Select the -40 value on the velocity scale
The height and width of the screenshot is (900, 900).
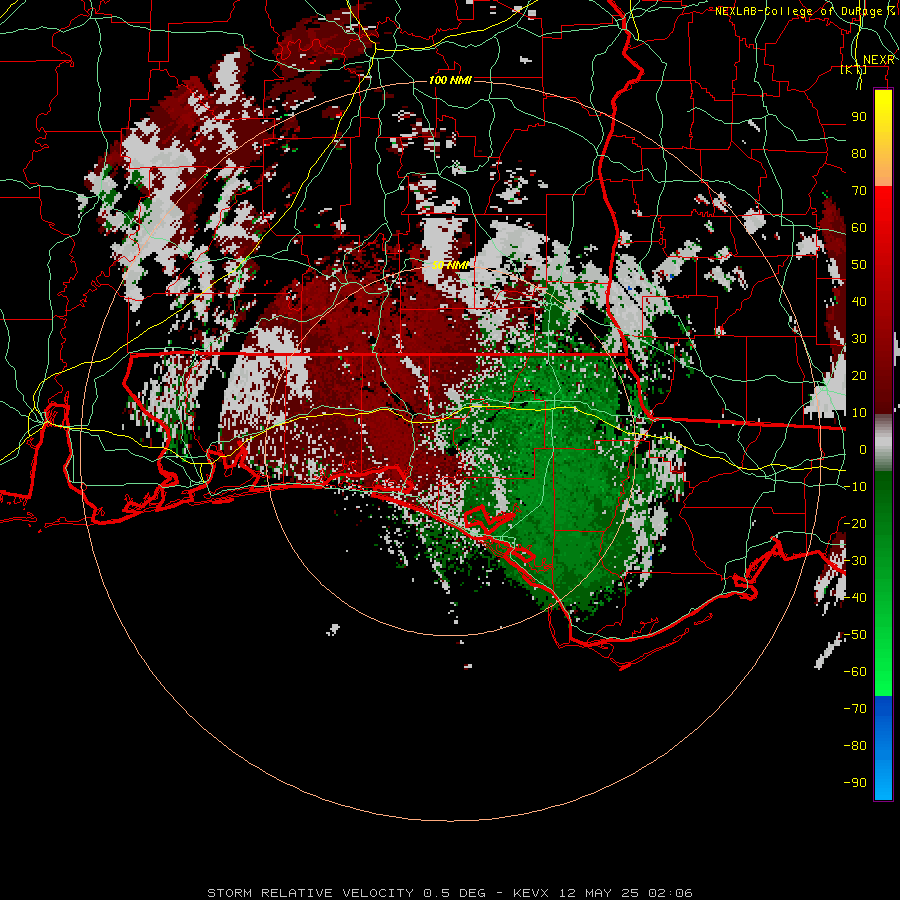pyautogui.click(x=855, y=598)
